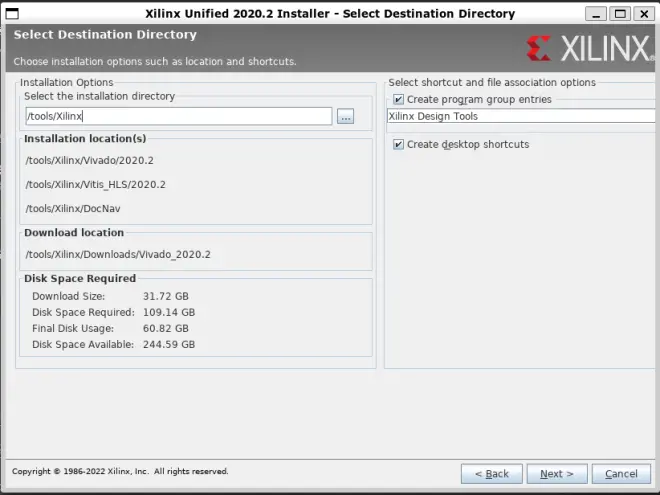Viewport: 660px width, 495px height.
Task: Select the Vivado/2020.2 installation location path
Action: 90,160
